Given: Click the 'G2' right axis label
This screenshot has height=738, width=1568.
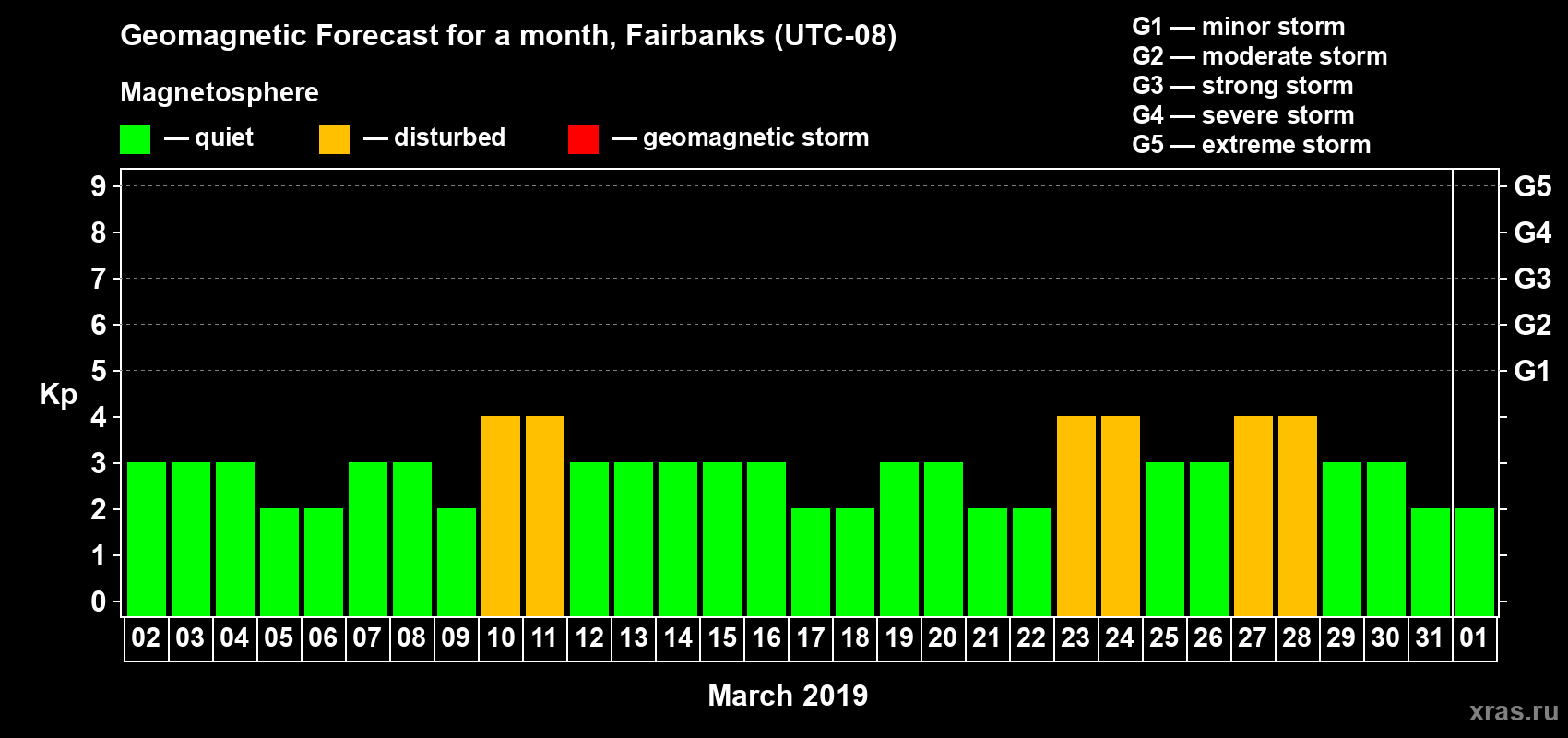Looking at the screenshot, I should [x=1533, y=325].
